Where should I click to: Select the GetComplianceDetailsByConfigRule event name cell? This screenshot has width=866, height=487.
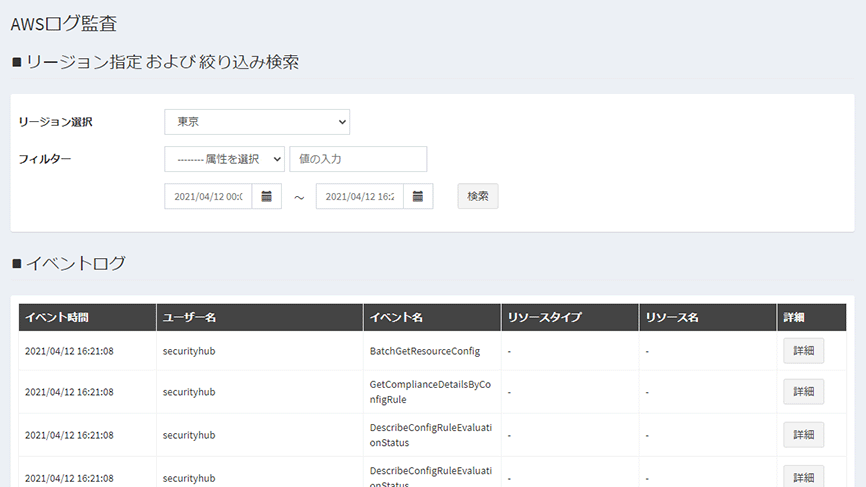(x=430, y=391)
